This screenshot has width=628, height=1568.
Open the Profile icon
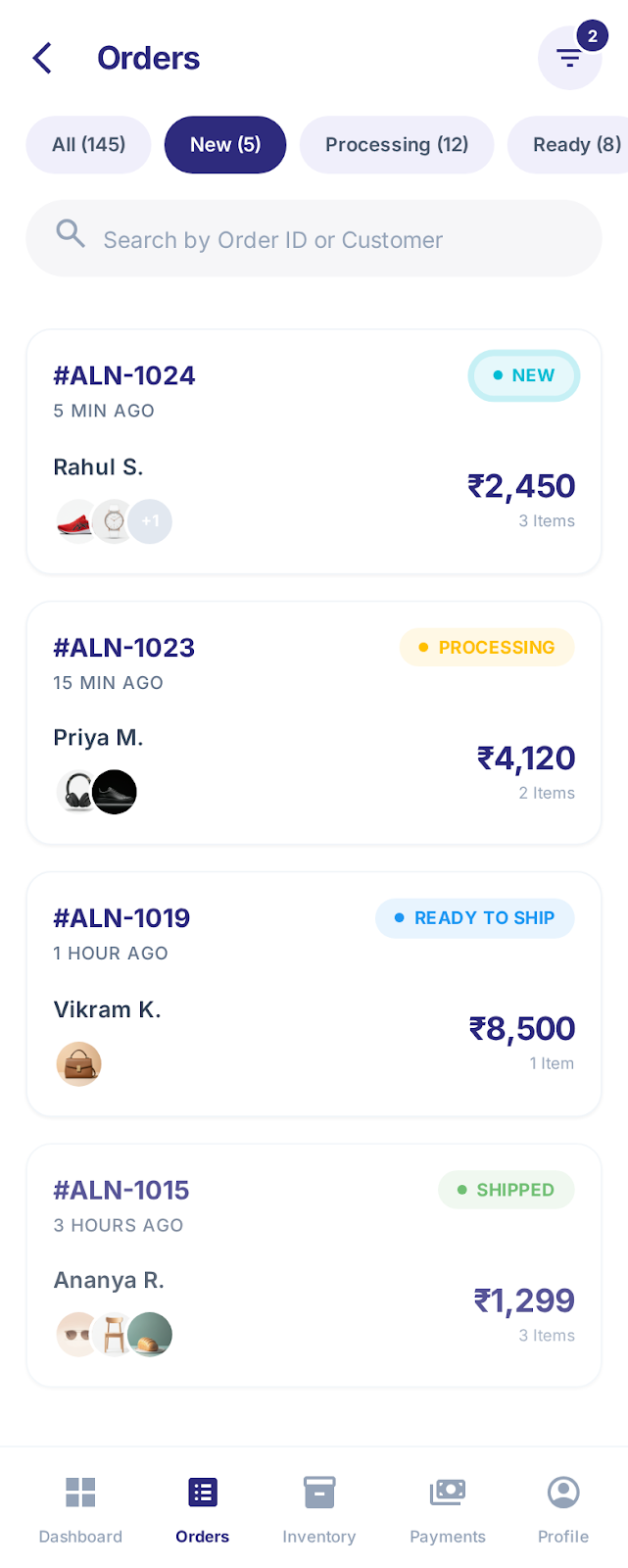(x=562, y=1493)
